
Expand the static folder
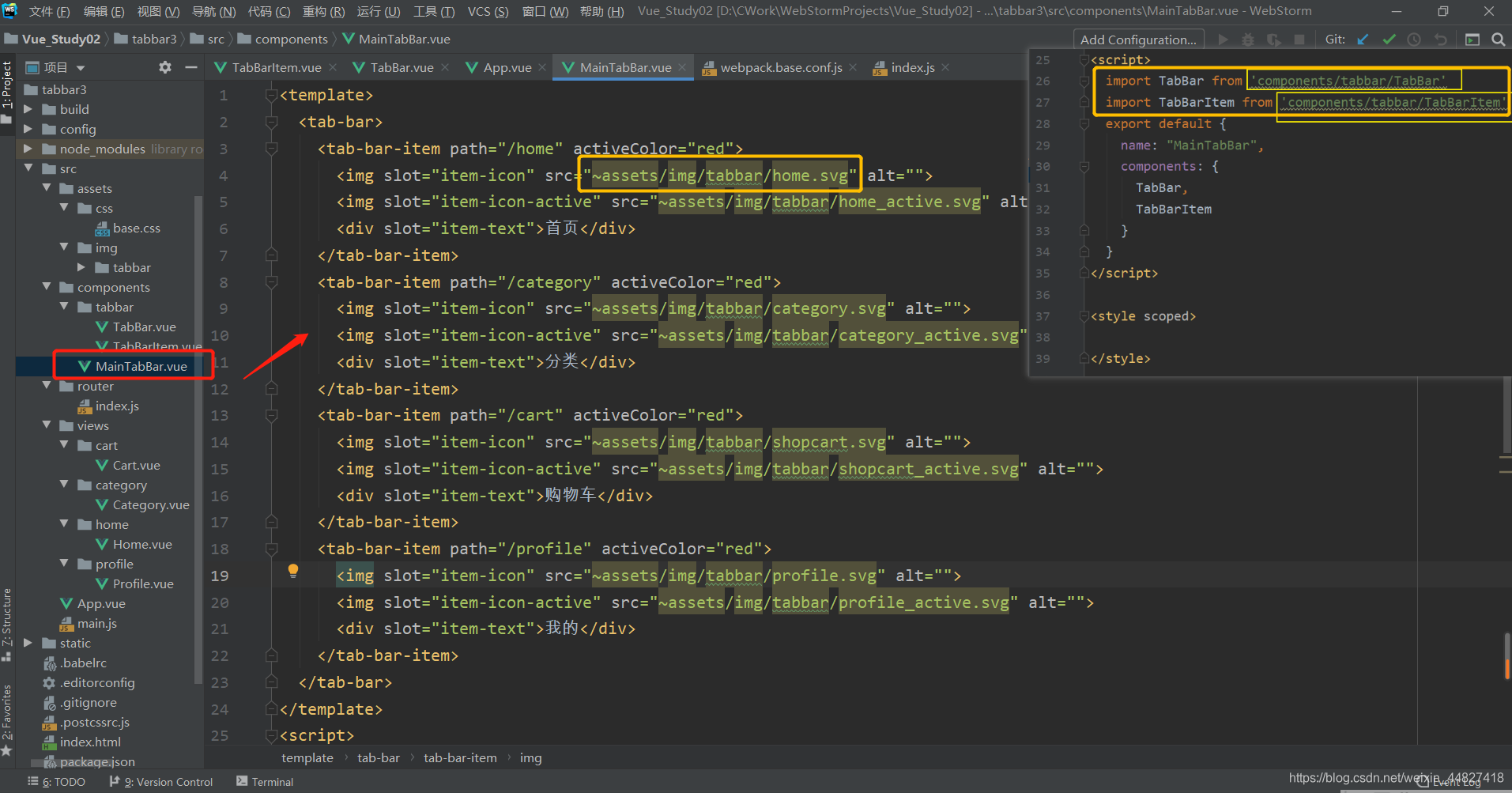28,643
